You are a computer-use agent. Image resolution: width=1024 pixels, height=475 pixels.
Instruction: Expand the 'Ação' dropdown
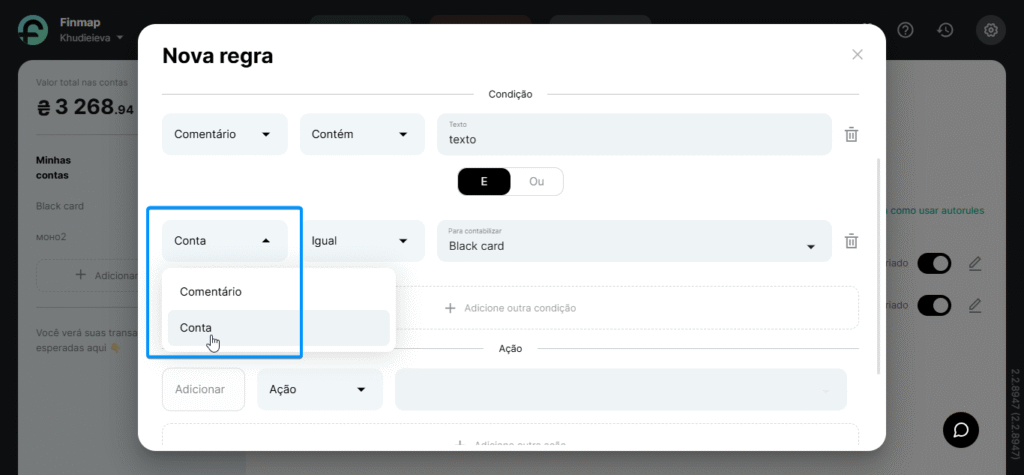320,389
